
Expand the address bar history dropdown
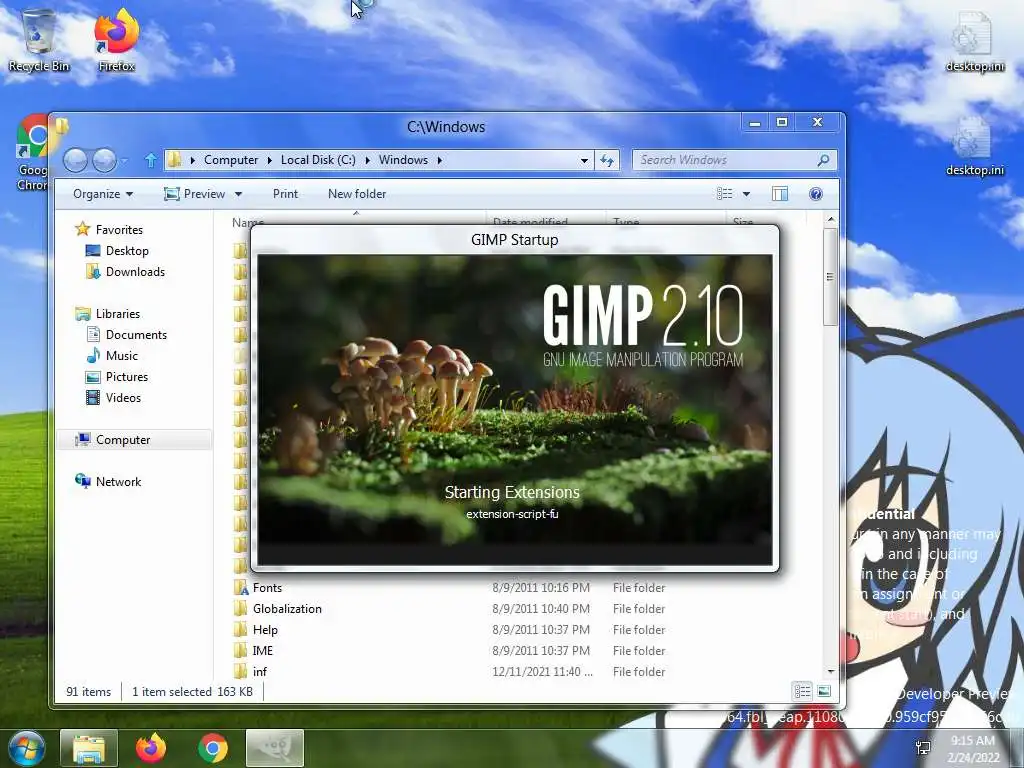click(584, 160)
